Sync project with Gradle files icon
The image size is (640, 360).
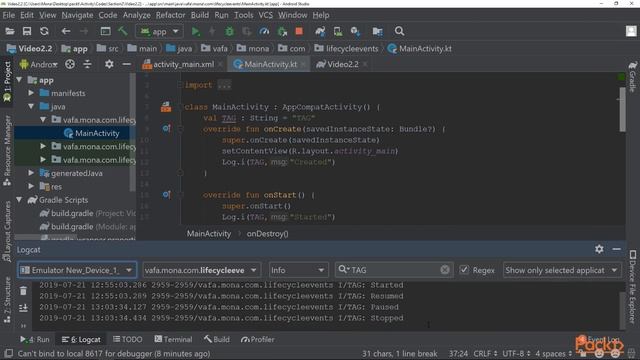tap(320, 31)
